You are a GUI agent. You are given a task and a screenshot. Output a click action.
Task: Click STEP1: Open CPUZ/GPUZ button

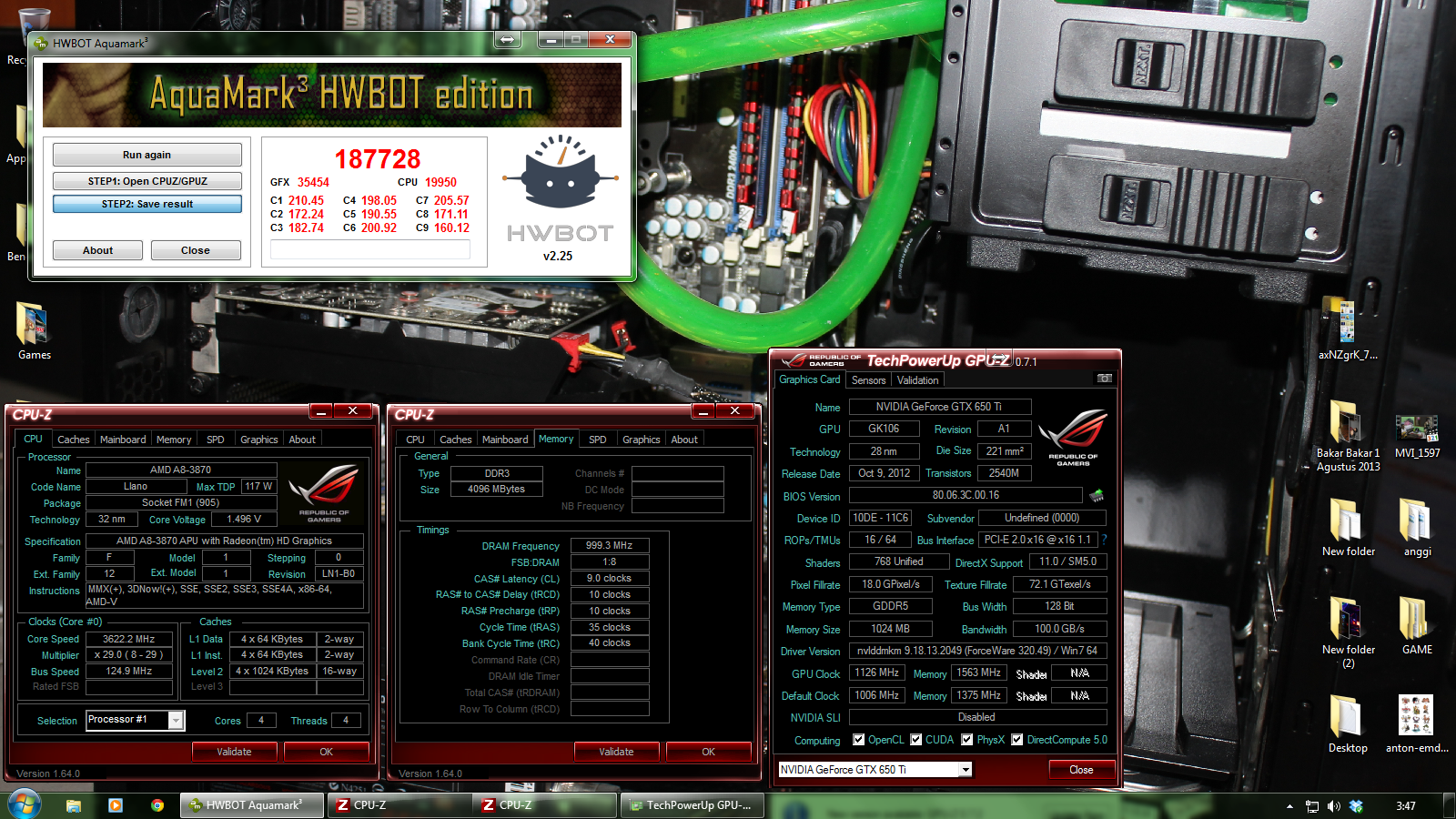(x=147, y=181)
